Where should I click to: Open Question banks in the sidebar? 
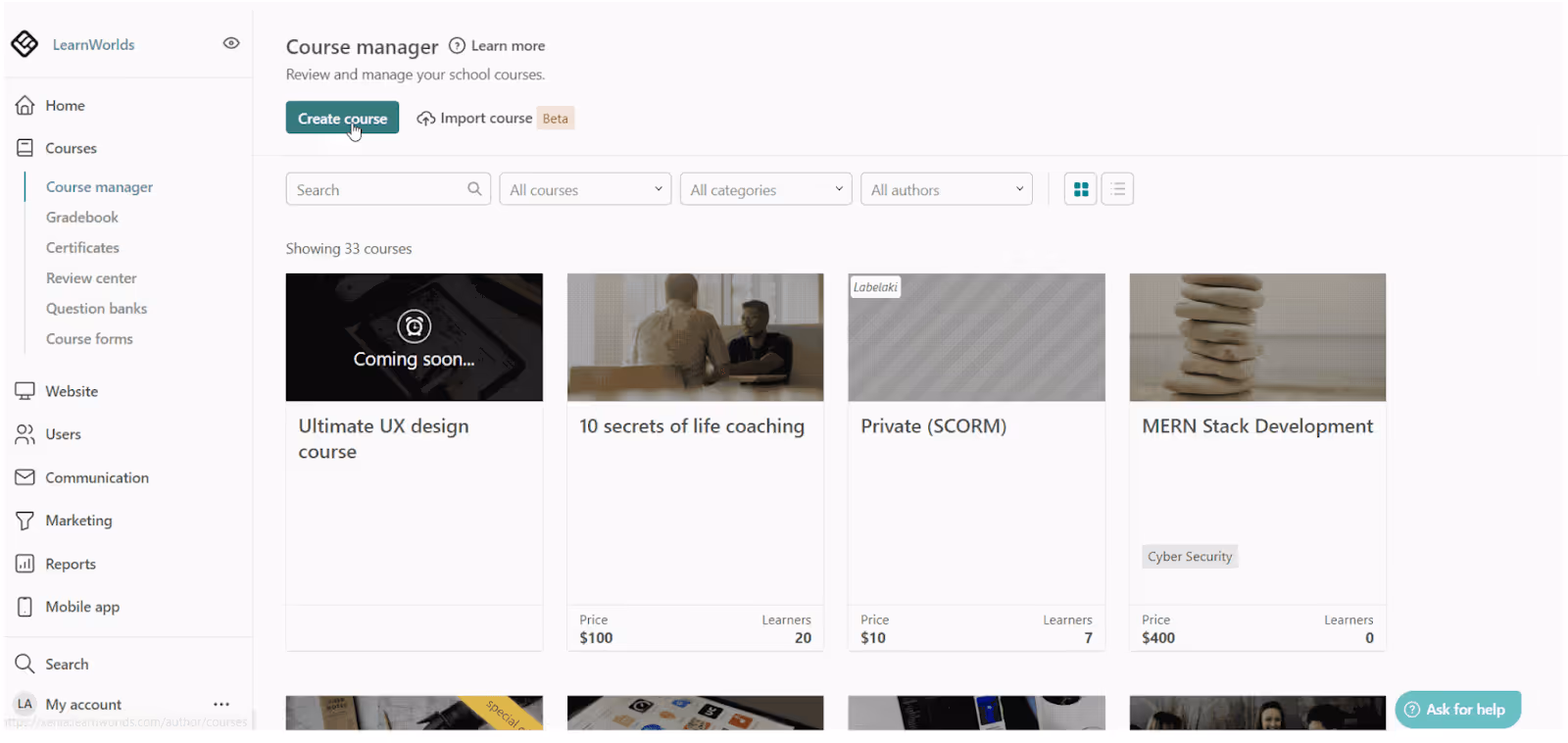tap(96, 308)
